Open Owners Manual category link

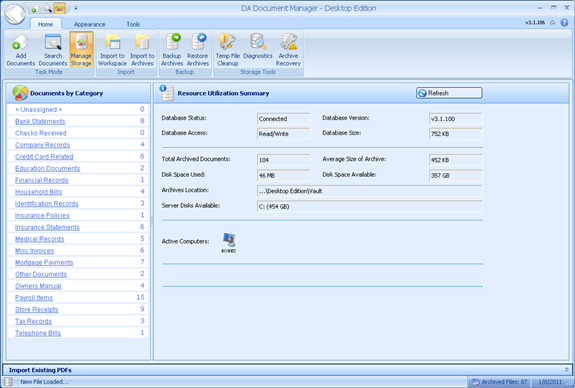pos(38,286)
